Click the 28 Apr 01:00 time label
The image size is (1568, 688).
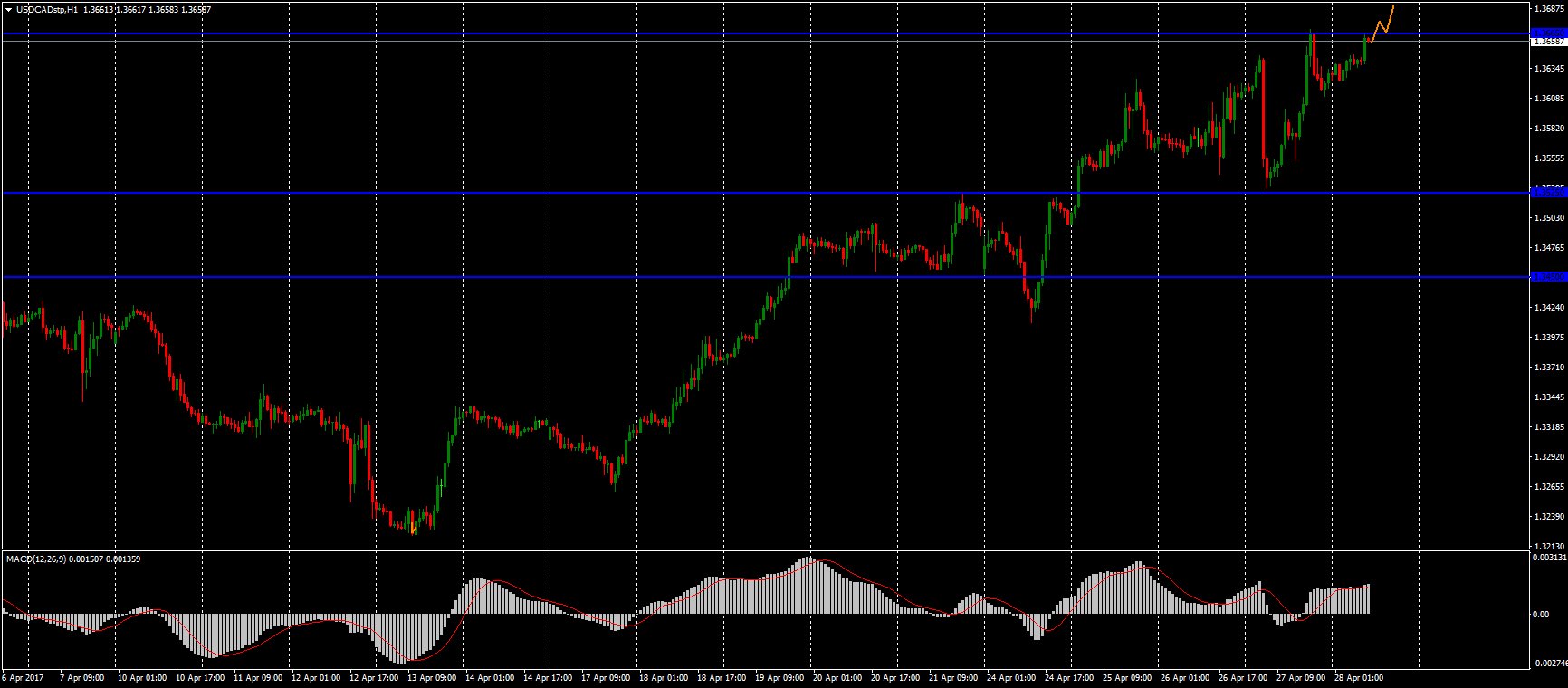coord(1359,677)
